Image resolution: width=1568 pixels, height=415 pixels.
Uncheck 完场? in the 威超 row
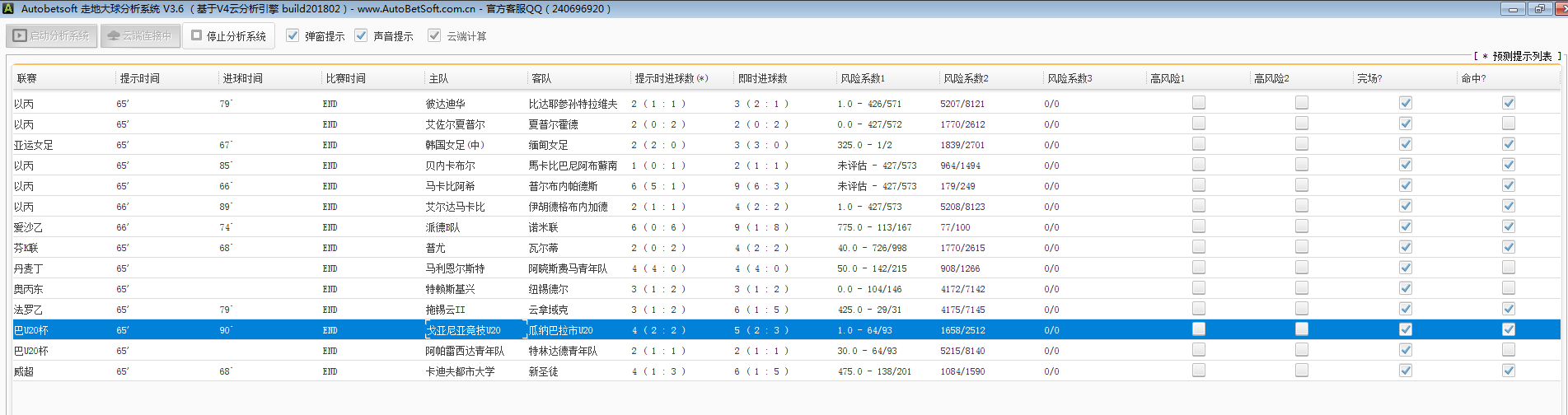click(1406, 371)
